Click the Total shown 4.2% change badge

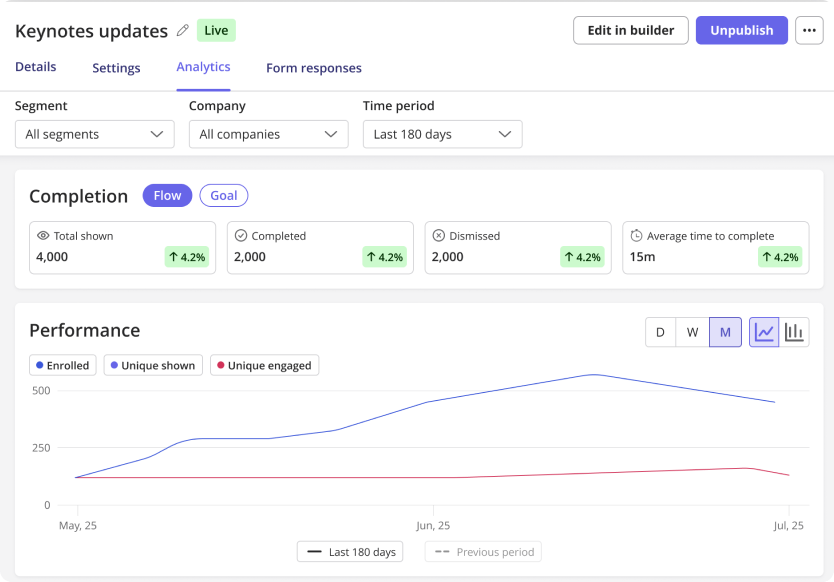187,257
